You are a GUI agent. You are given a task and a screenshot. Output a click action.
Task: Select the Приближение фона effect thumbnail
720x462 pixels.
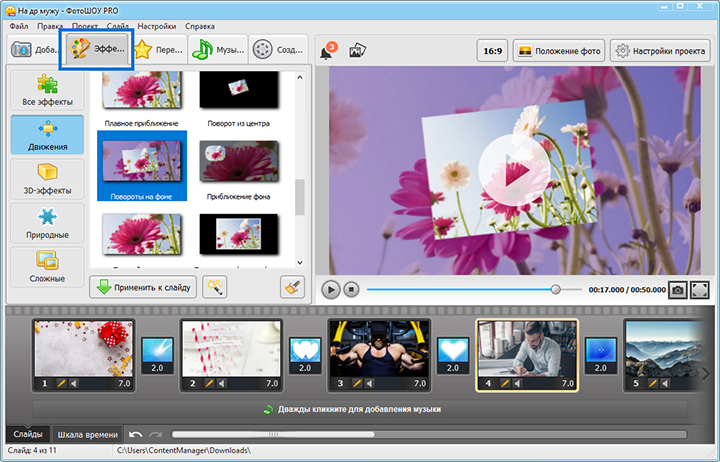(238, 162)
